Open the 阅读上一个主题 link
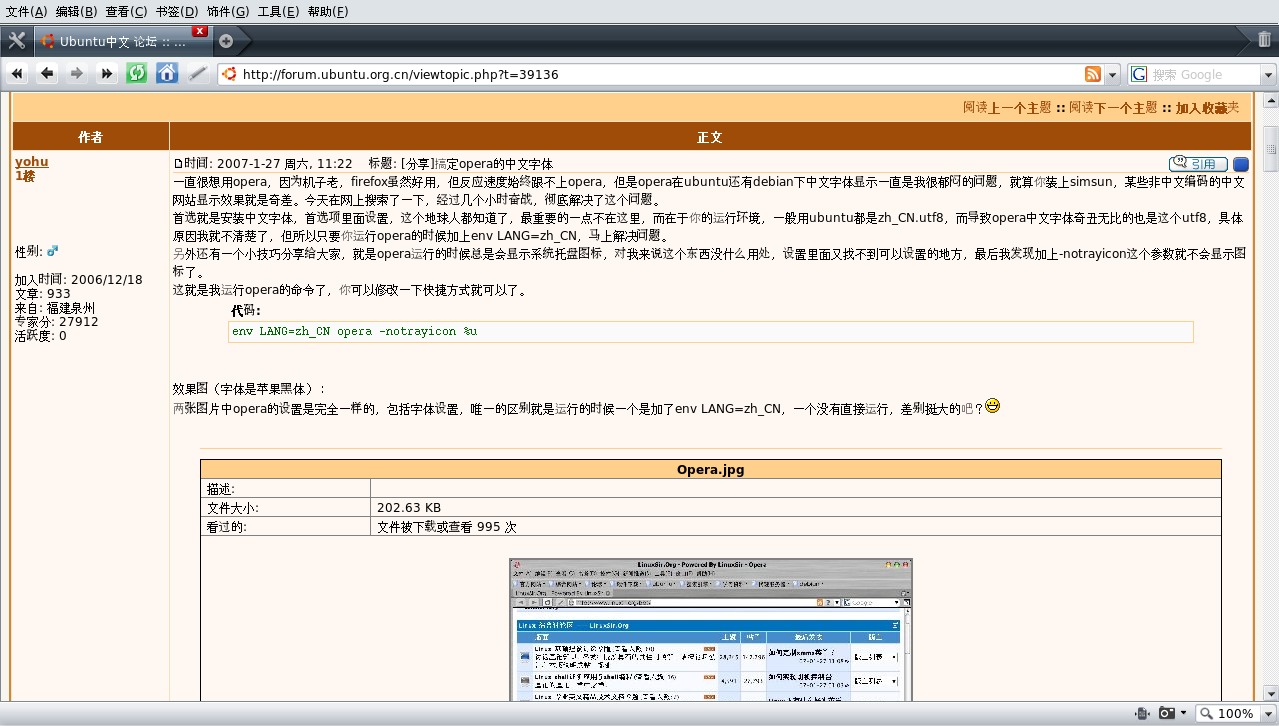 (x=1007, y=107)
